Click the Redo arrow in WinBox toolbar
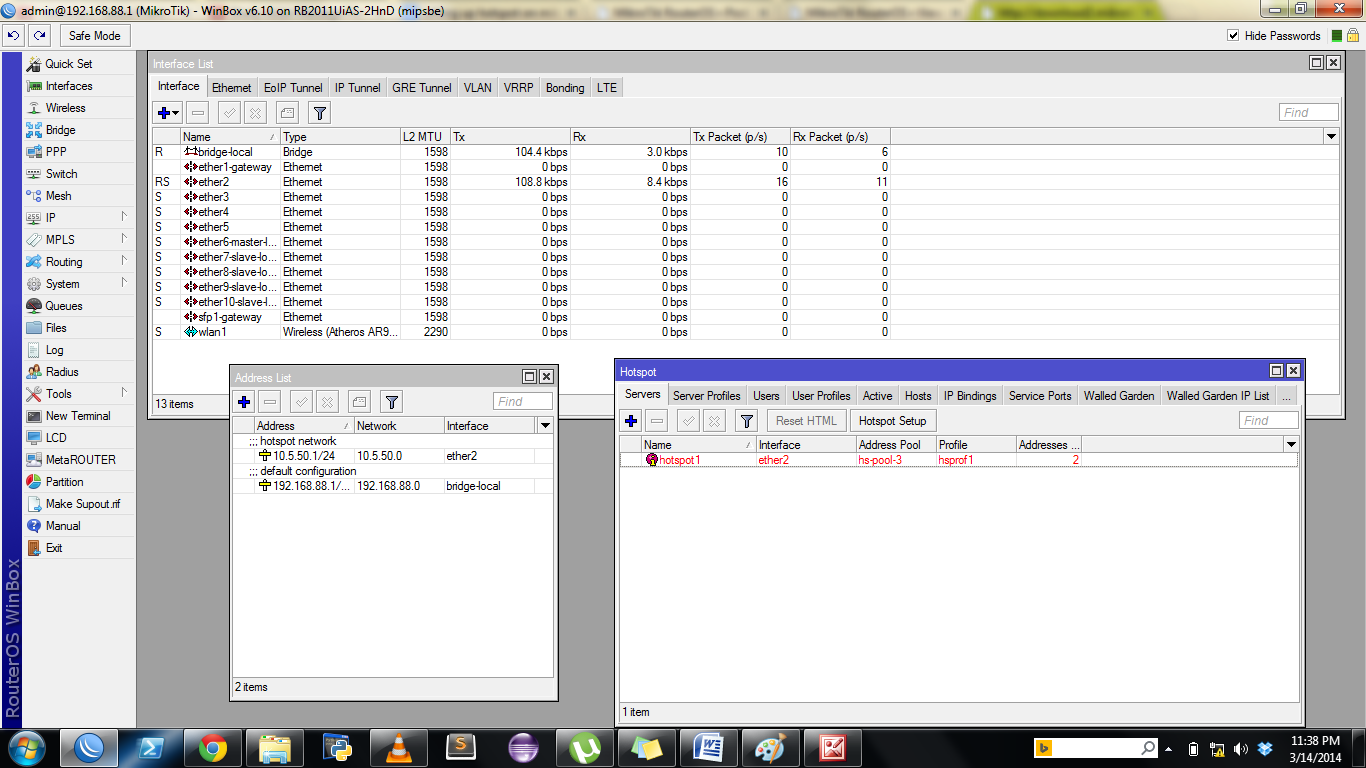The image size is (1366, 768). click(39, 35)
